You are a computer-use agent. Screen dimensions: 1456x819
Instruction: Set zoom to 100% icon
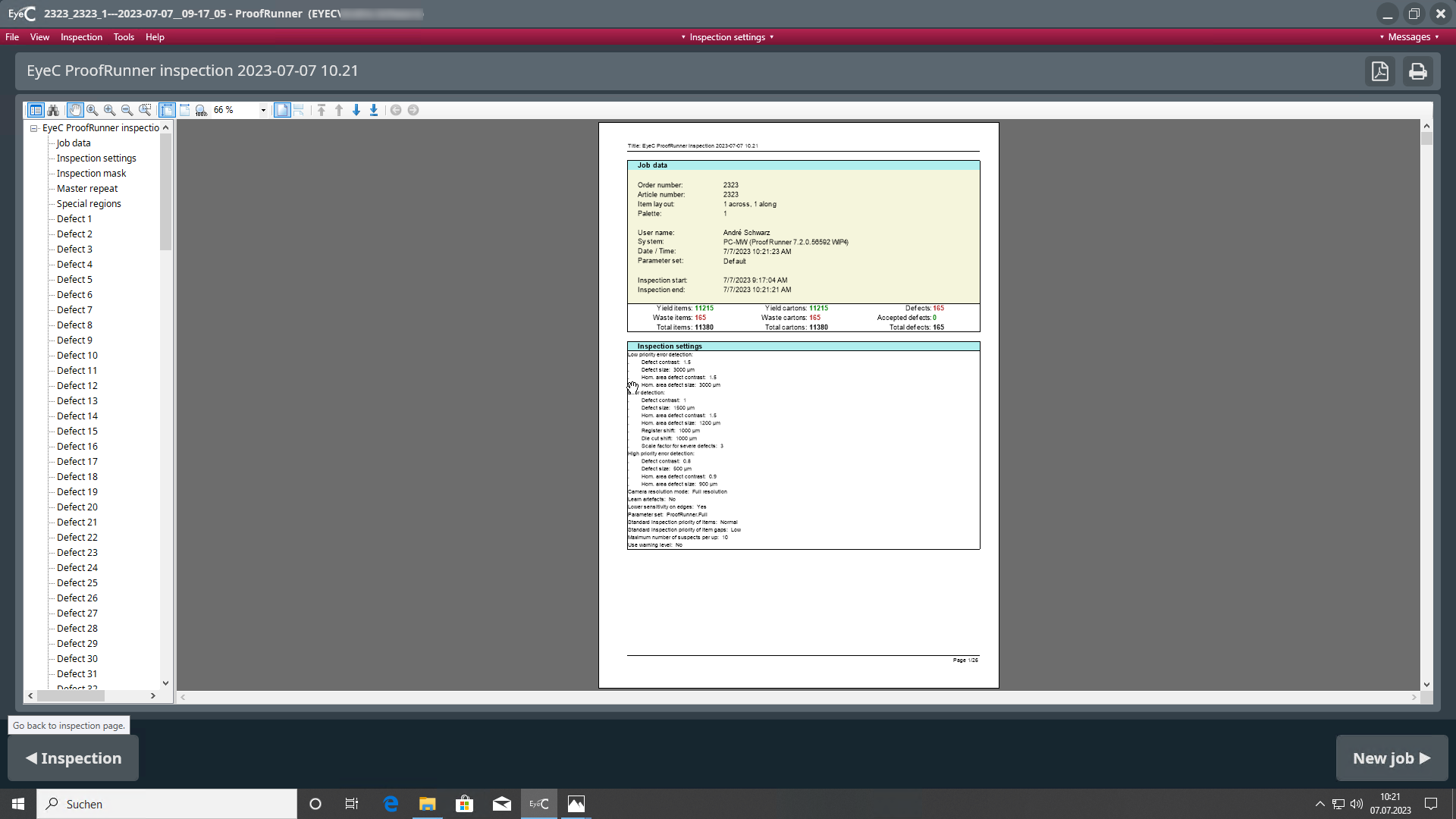tap(201, 111)
